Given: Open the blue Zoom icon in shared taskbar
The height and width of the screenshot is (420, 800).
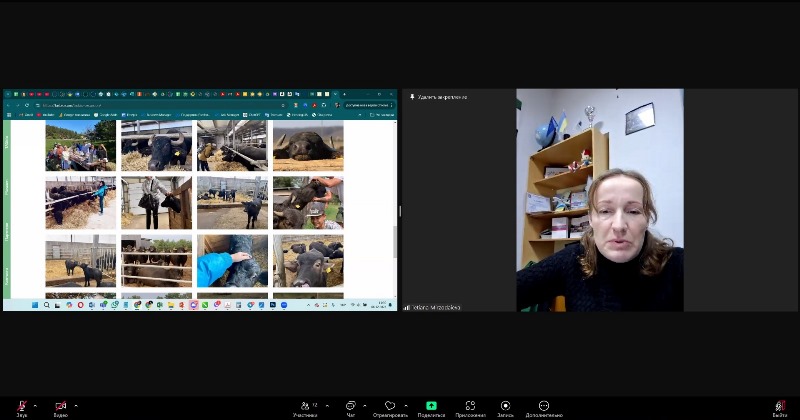Looking at the screenshot, I should tap(284, 305).
